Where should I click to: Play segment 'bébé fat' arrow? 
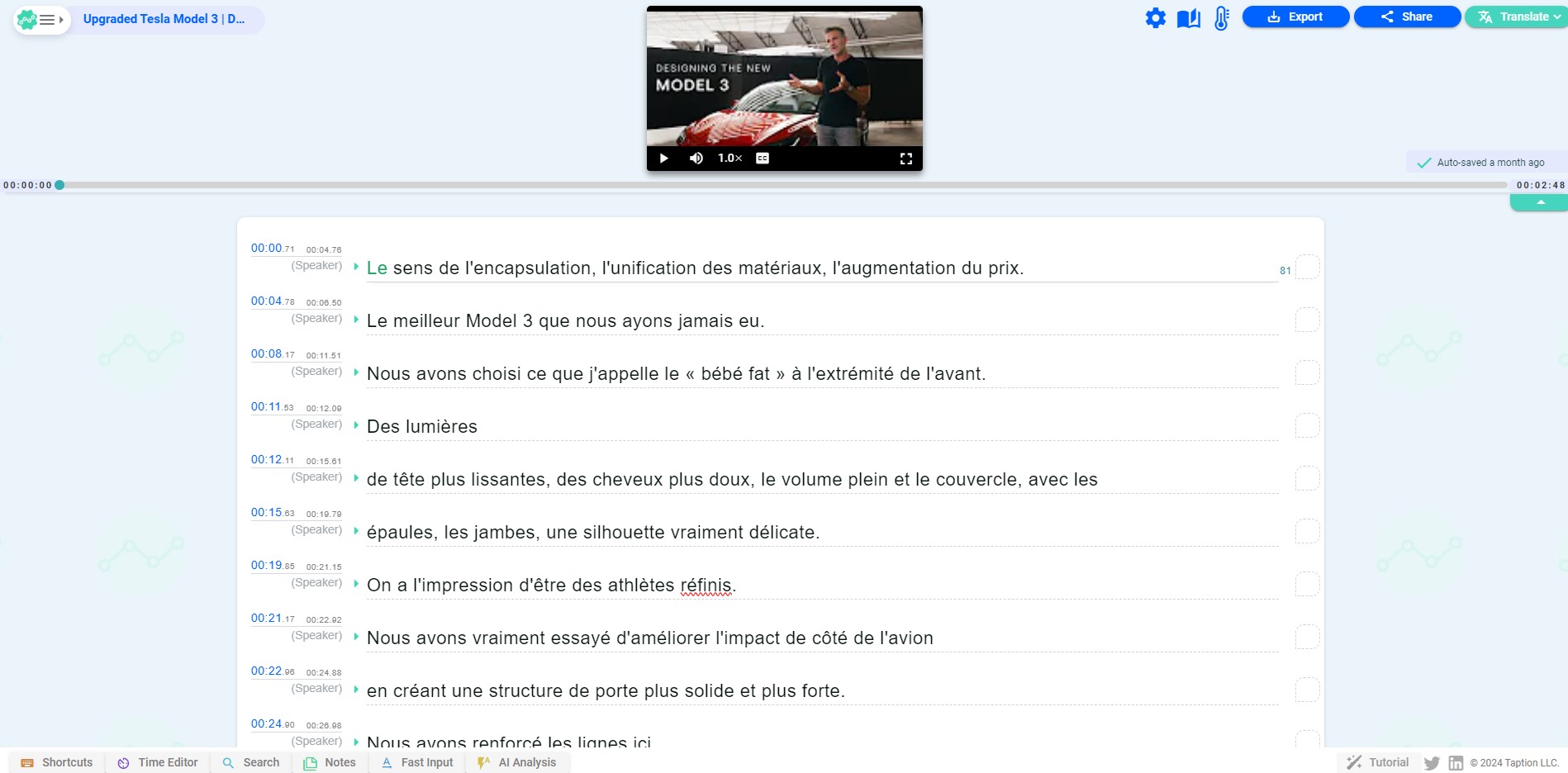[356, 372]
